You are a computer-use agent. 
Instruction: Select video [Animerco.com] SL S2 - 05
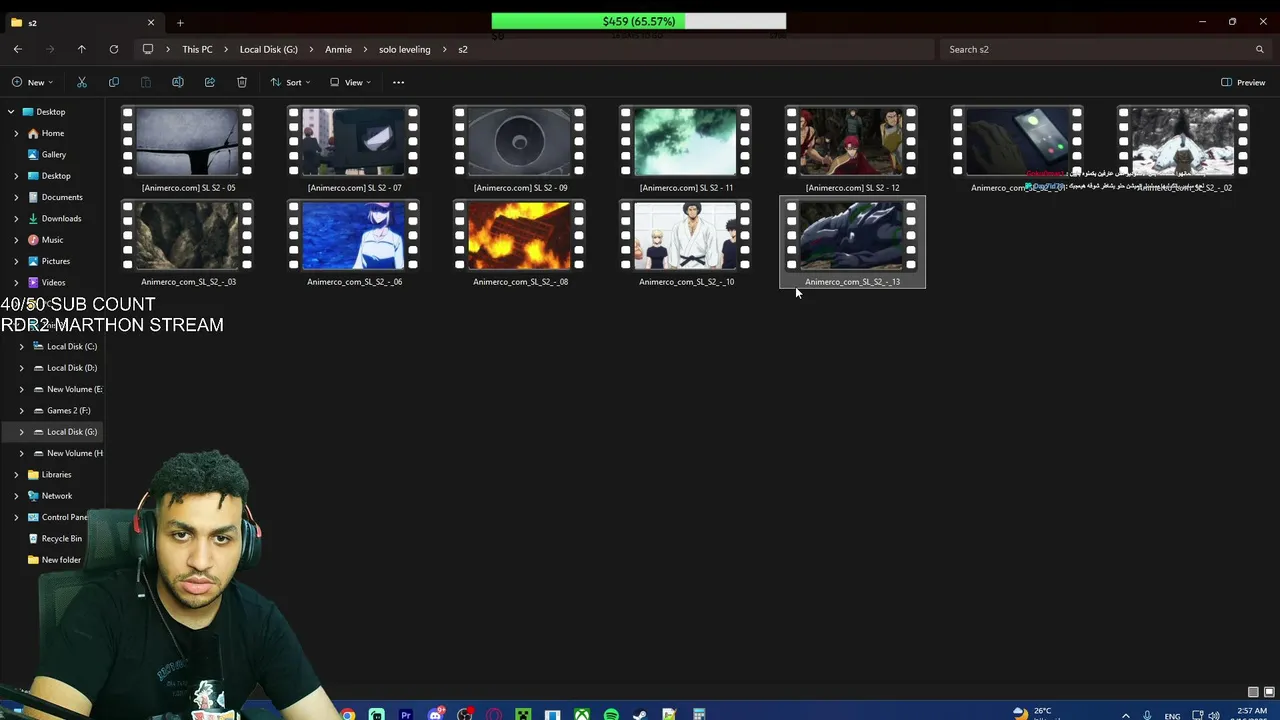click(188, 149)
